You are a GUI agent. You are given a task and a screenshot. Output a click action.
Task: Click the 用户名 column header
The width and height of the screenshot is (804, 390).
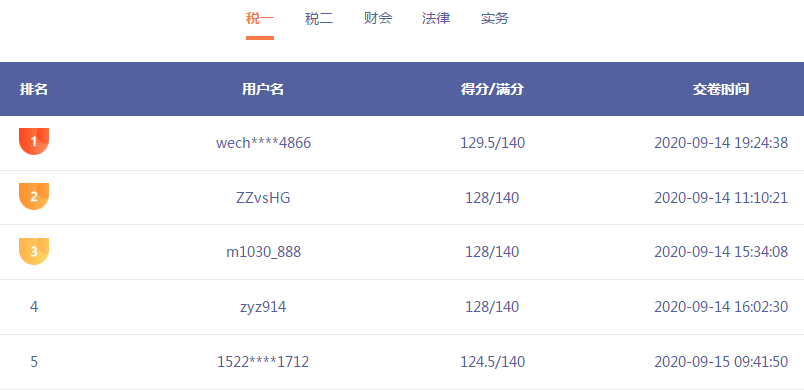tap(263, 89)
